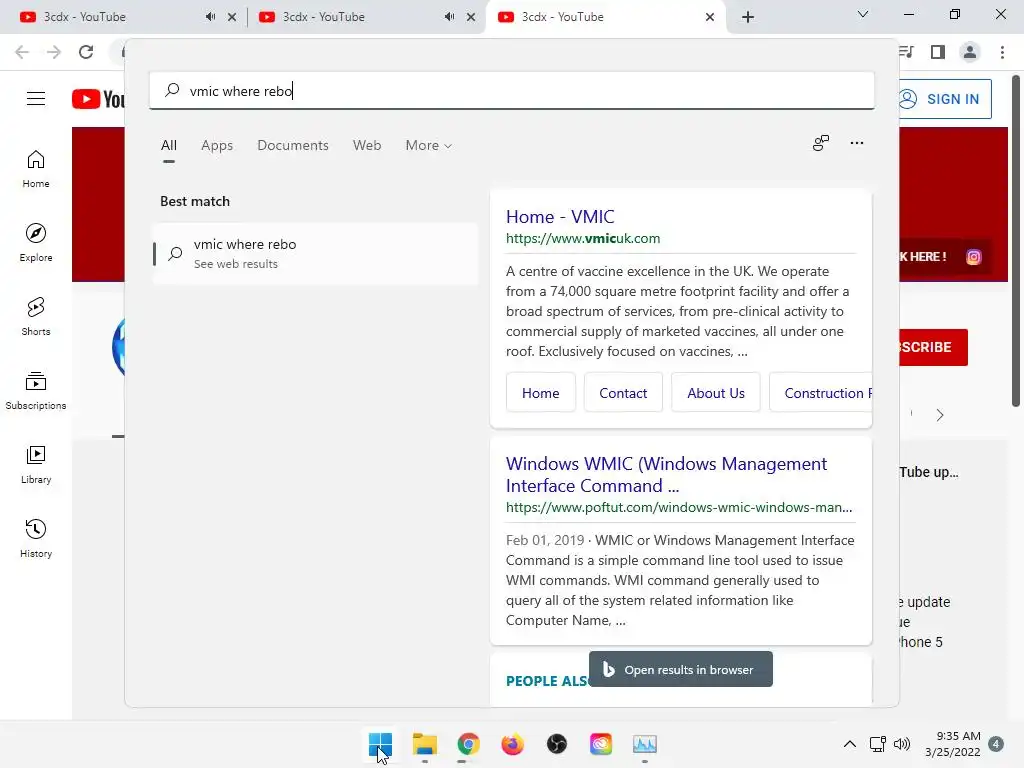Switch to the Apps search tab

coord(217,145)
